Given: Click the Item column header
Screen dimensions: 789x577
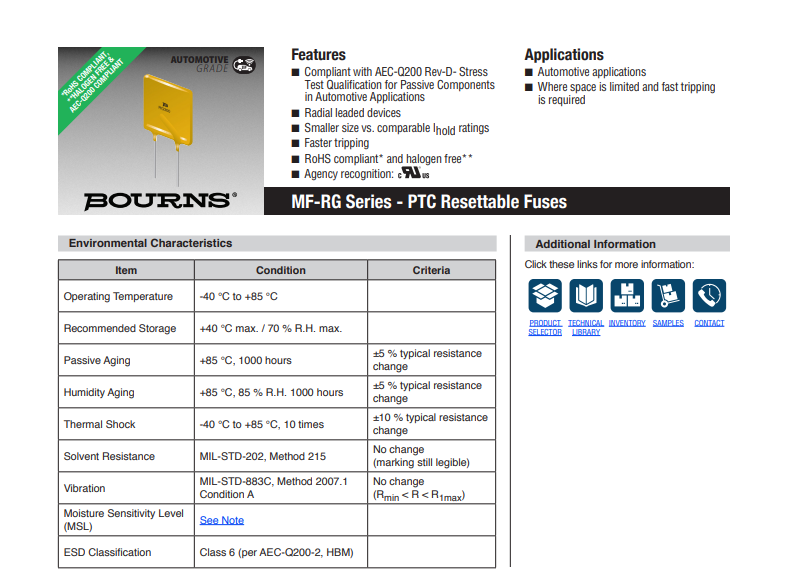Looking at the screenshot, I should pyautogui.click(x=126, y=270).
